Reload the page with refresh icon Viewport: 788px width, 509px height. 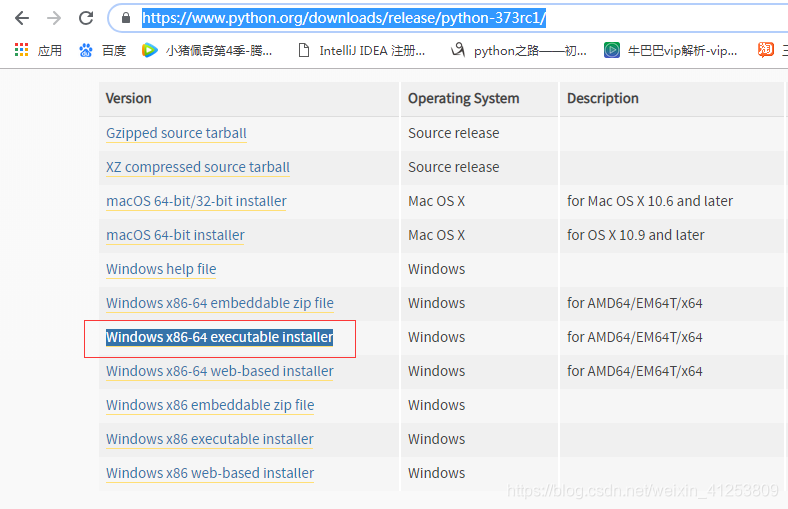coord(86,19)
